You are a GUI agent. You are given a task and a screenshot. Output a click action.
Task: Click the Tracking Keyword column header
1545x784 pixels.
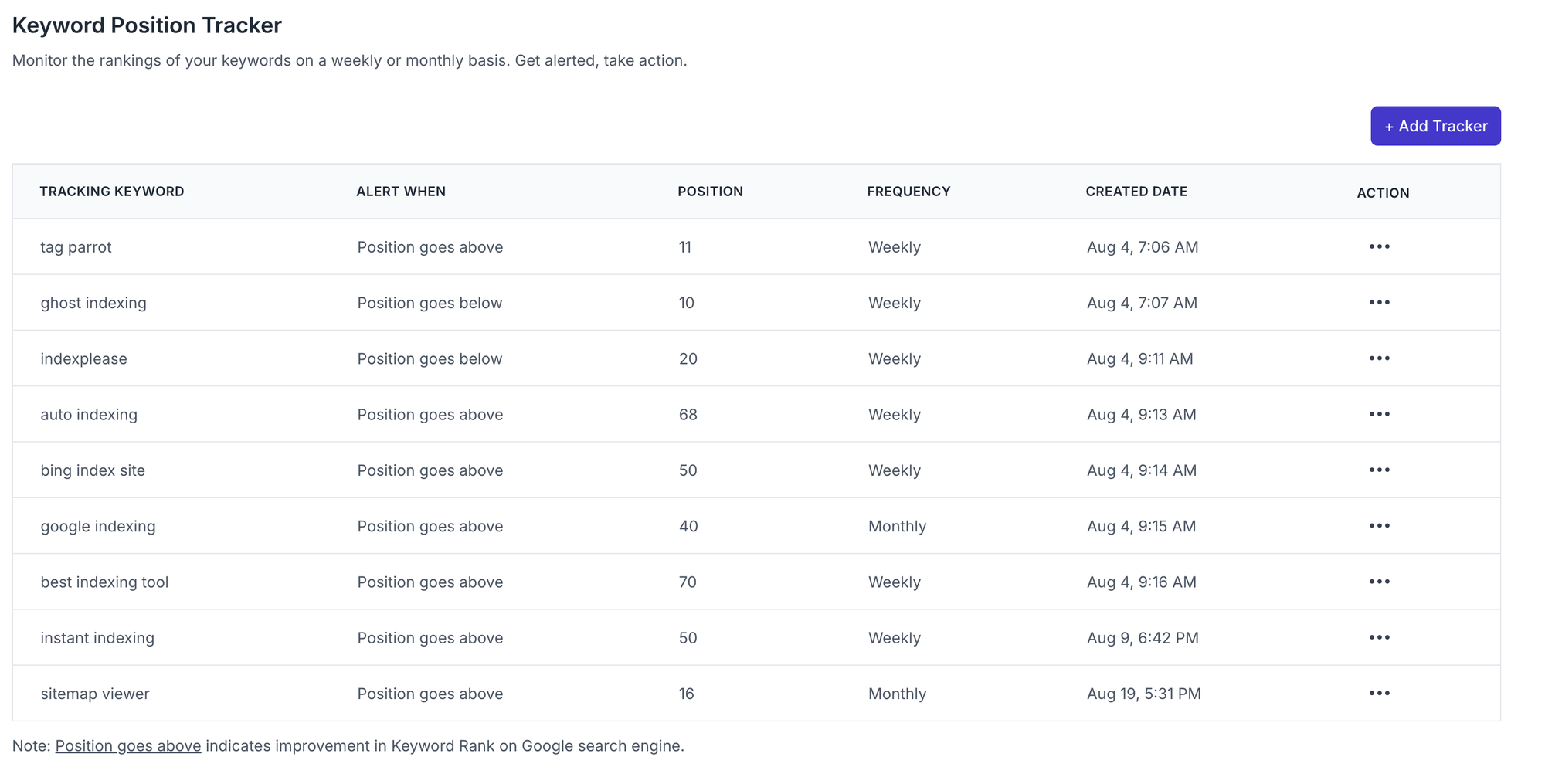tap(112, 192)
